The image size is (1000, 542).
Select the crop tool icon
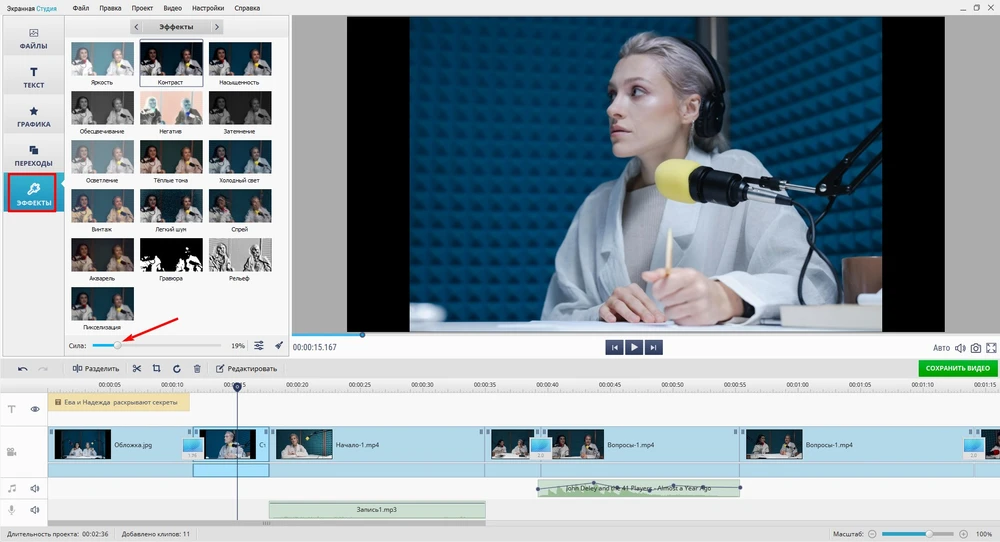point(157,369)
